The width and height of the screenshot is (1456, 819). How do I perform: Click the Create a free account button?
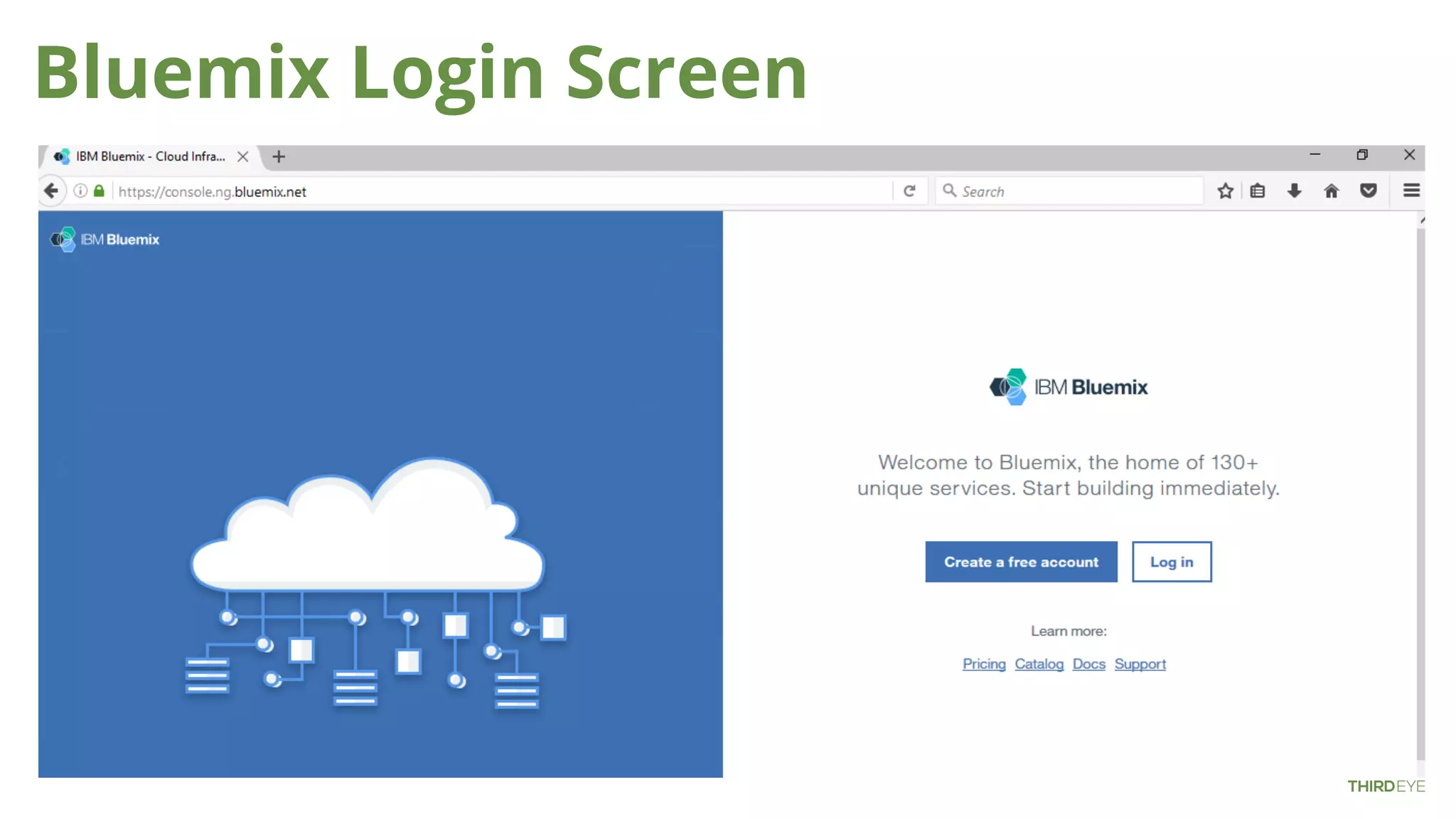point(1021,562)
